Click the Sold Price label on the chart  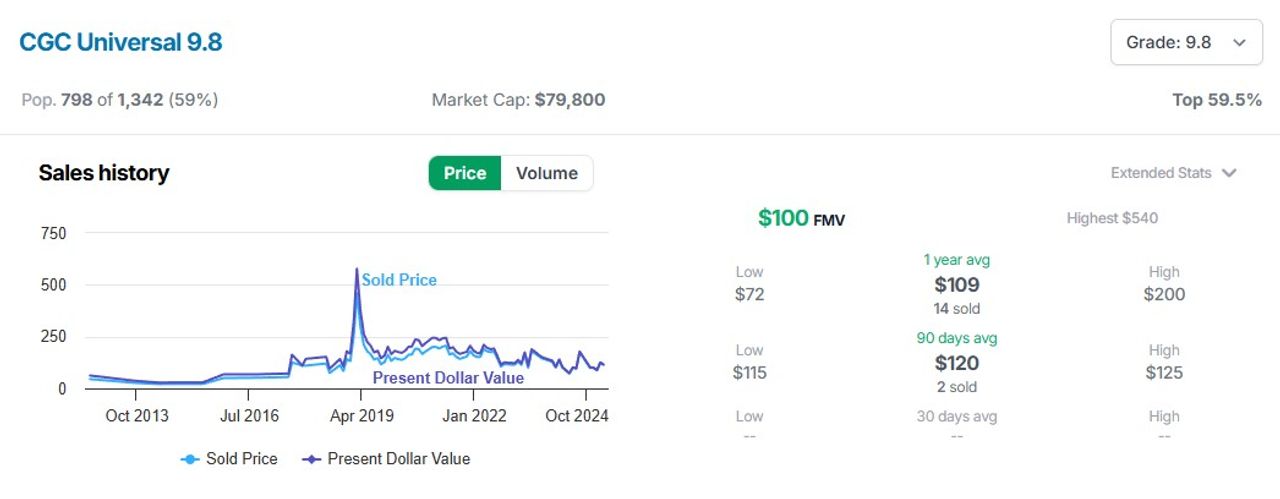coord(399,280)
